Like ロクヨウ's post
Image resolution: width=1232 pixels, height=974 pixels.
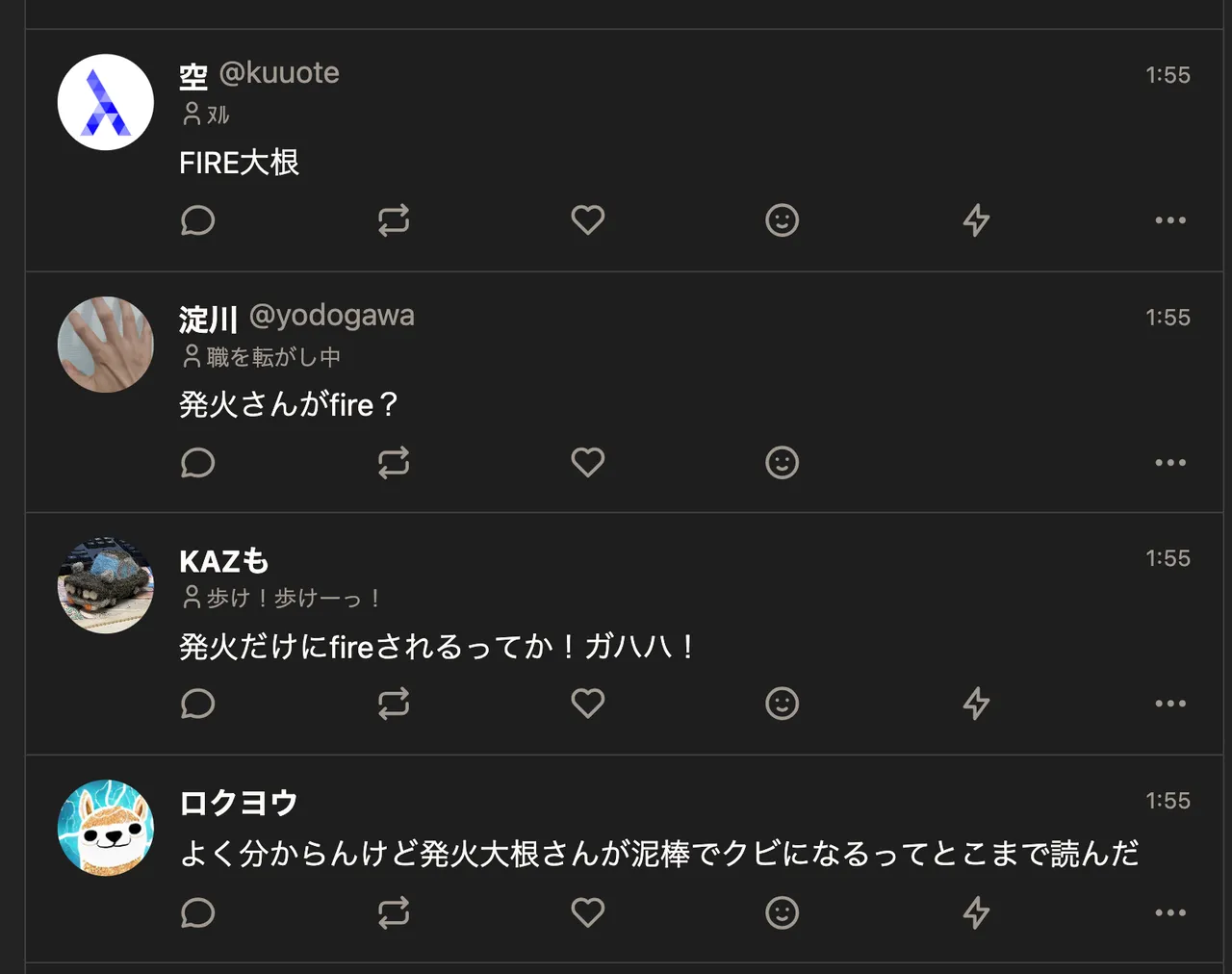point(588,912)
